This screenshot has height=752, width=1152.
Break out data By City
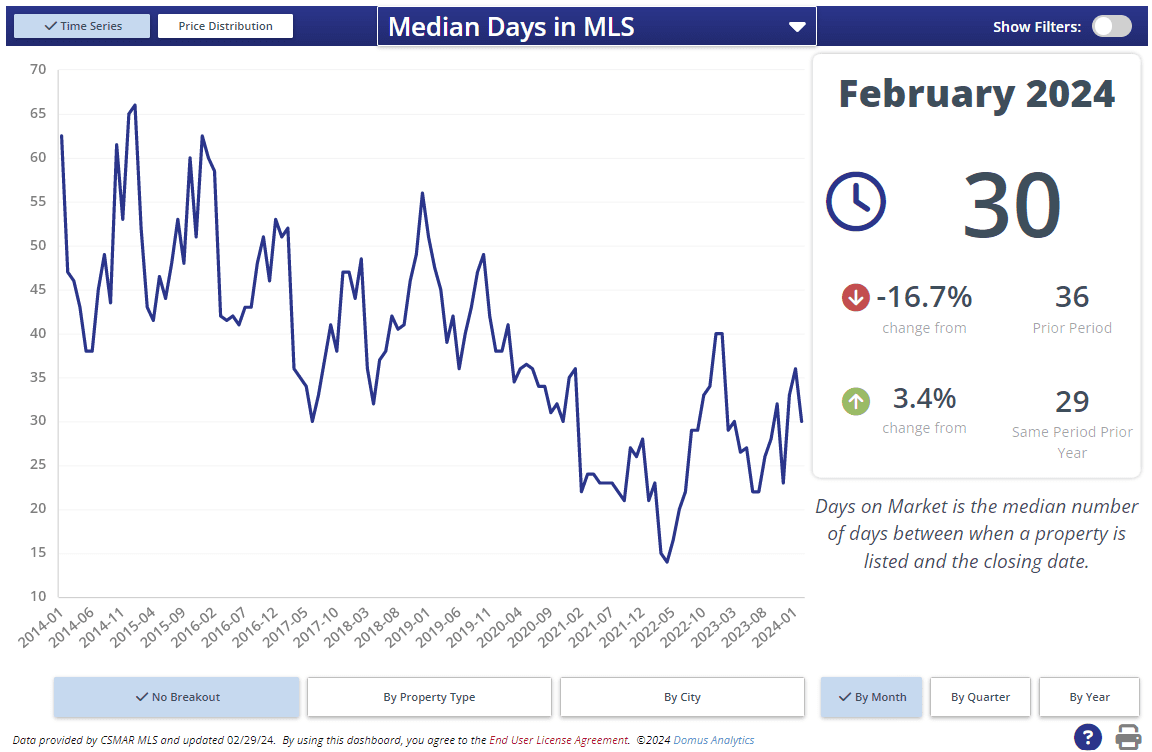pos(682,697)
